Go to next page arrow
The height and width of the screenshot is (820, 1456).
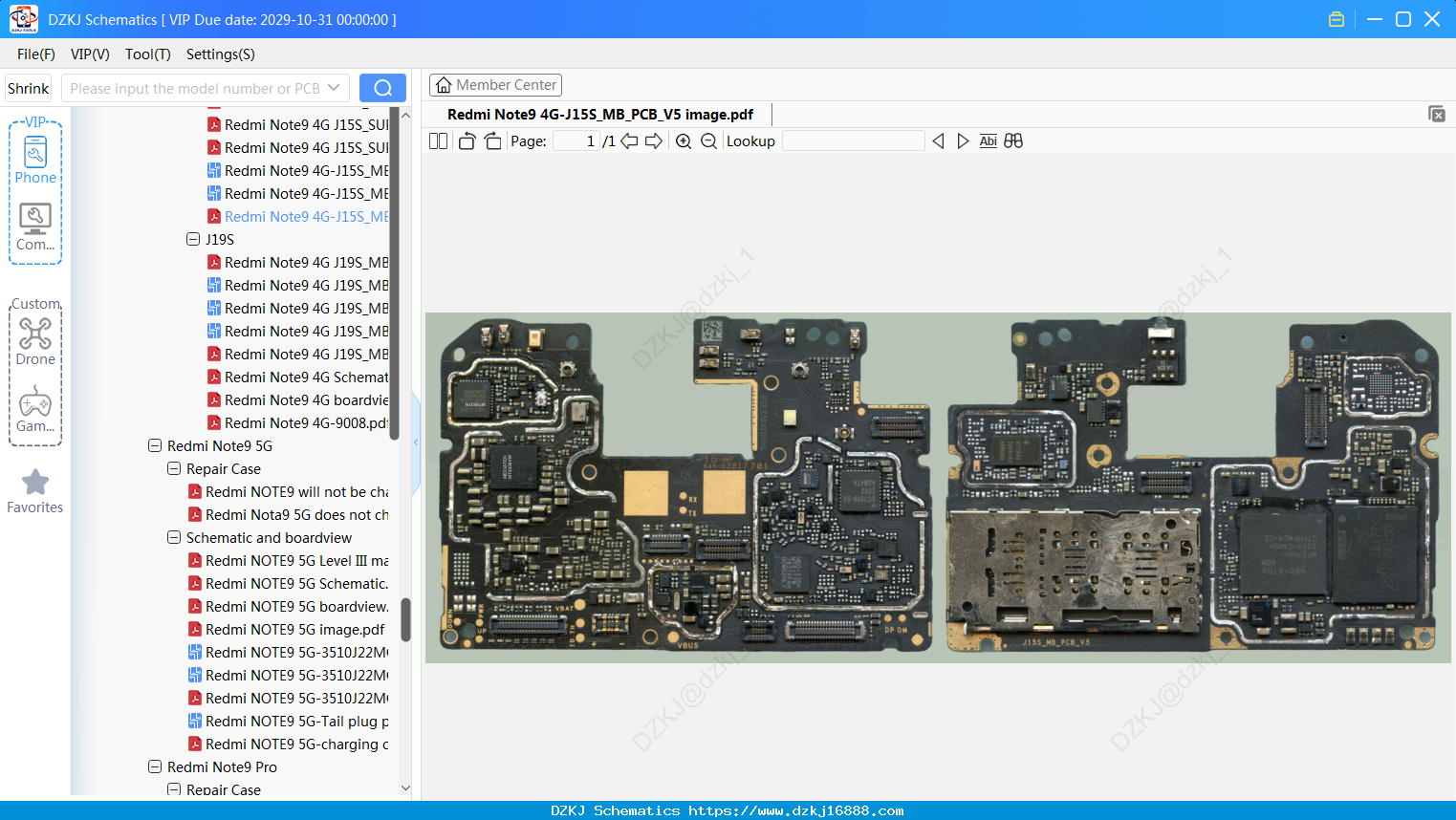[654, 141]
